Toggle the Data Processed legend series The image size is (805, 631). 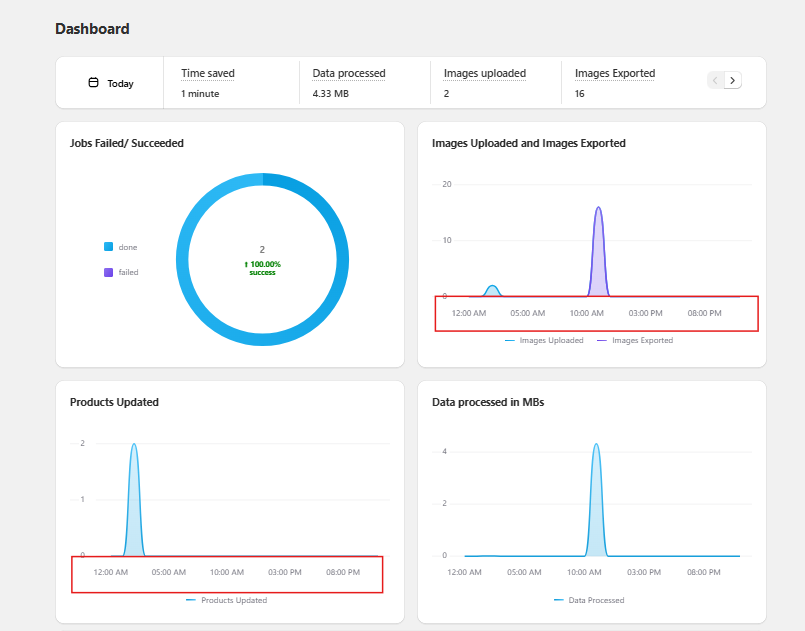coord(595,600)
